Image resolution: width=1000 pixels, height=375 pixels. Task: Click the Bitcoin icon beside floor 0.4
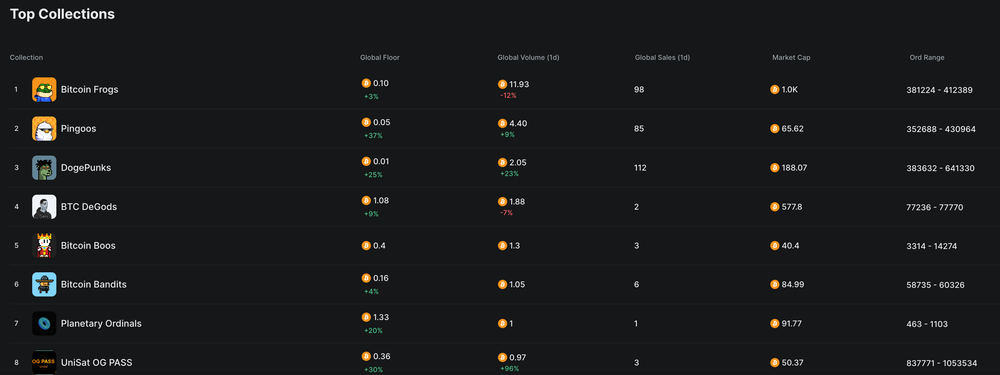[x=366, y=246]
